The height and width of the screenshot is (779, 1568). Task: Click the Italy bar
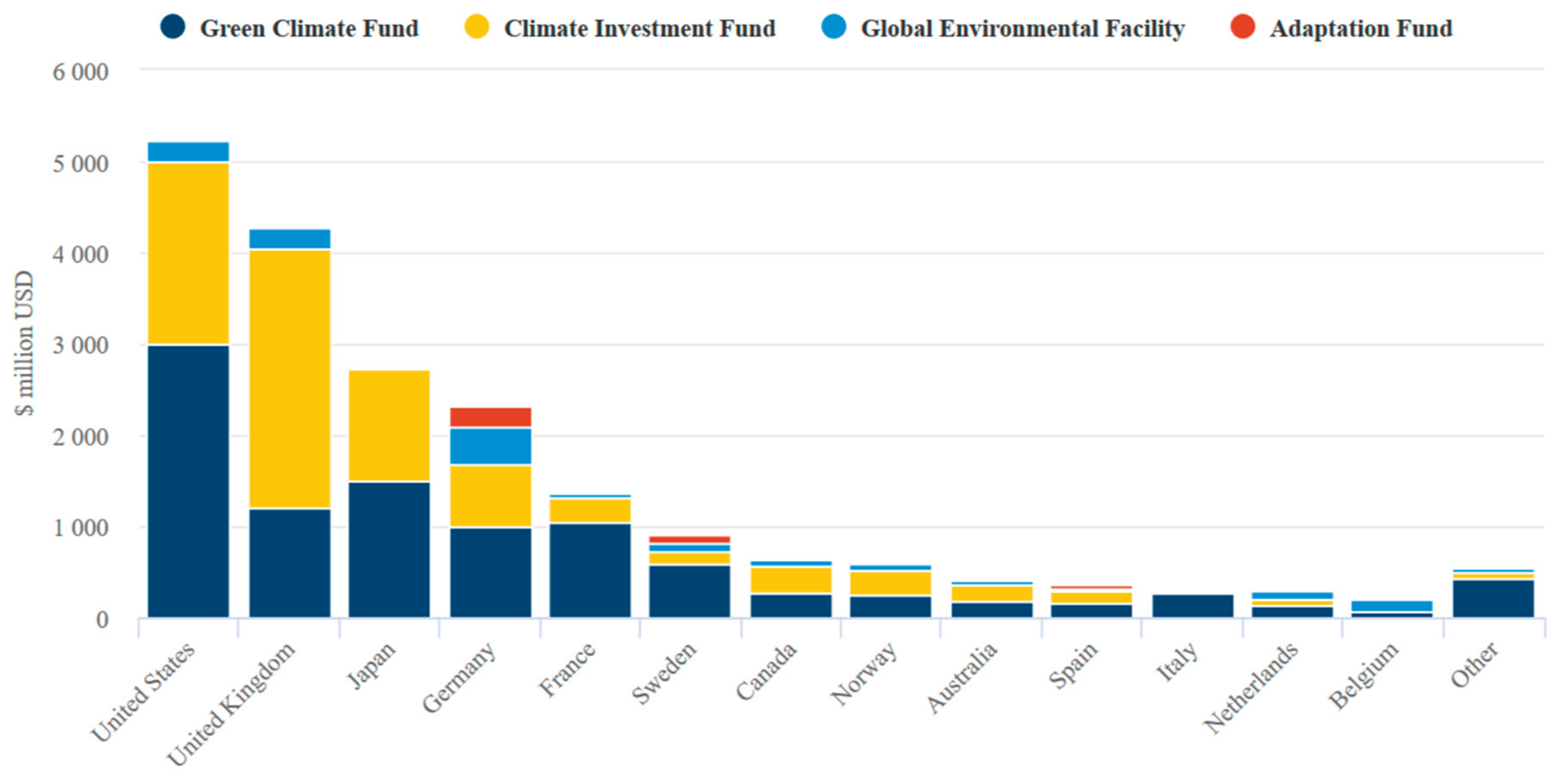[1192, 605]
